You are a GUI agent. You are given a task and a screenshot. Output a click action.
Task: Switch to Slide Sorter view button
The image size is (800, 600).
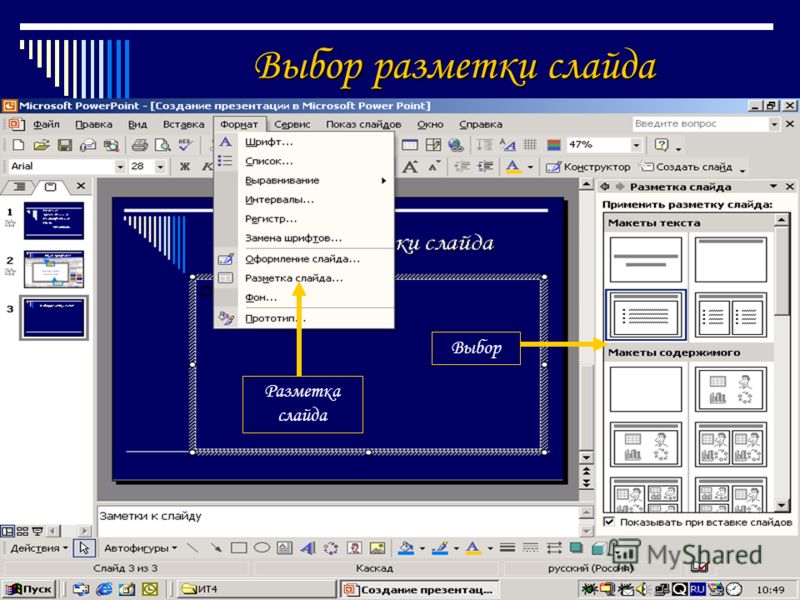point(22,532)
